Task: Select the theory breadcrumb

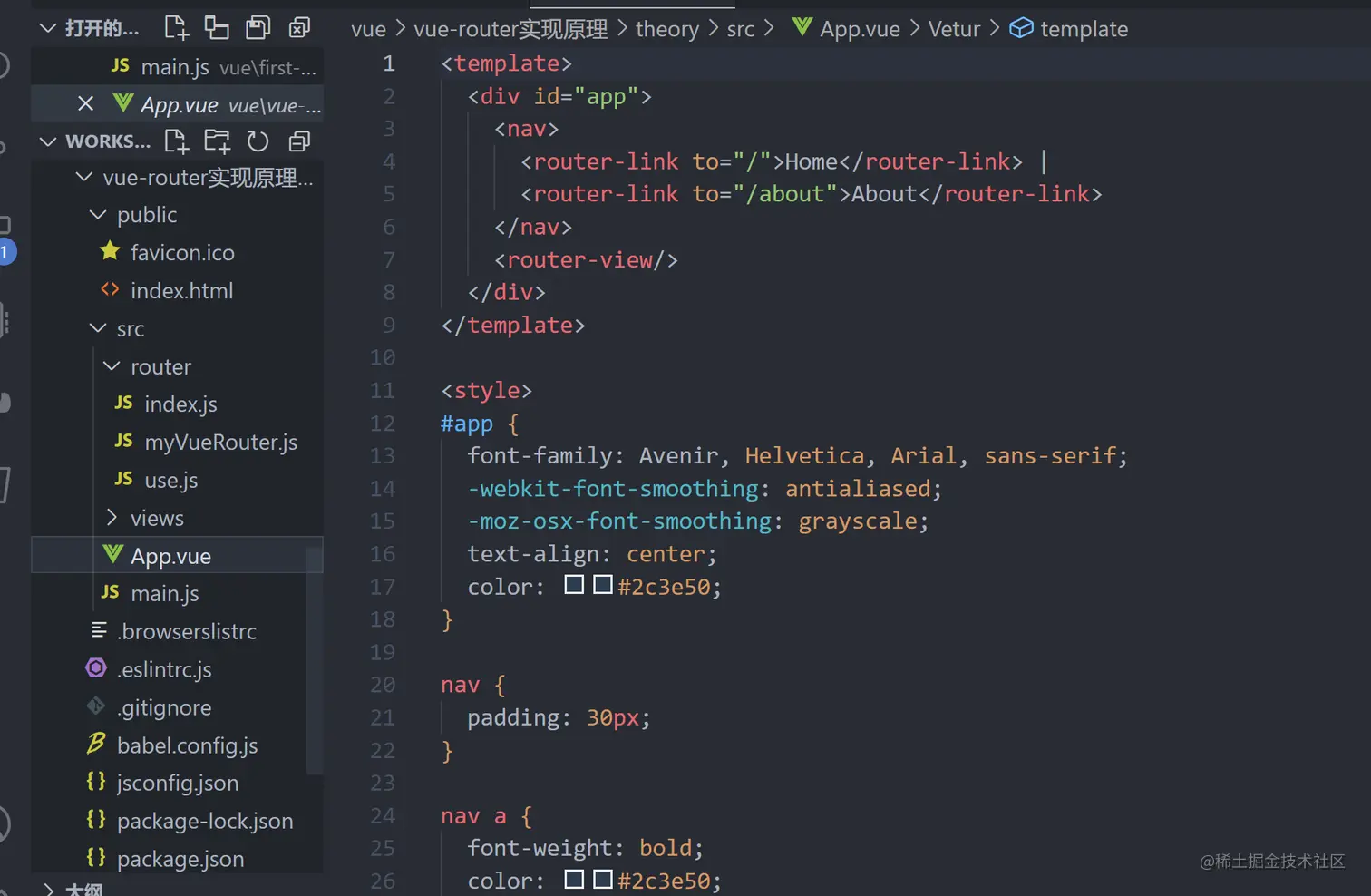Action: [667, 29]
